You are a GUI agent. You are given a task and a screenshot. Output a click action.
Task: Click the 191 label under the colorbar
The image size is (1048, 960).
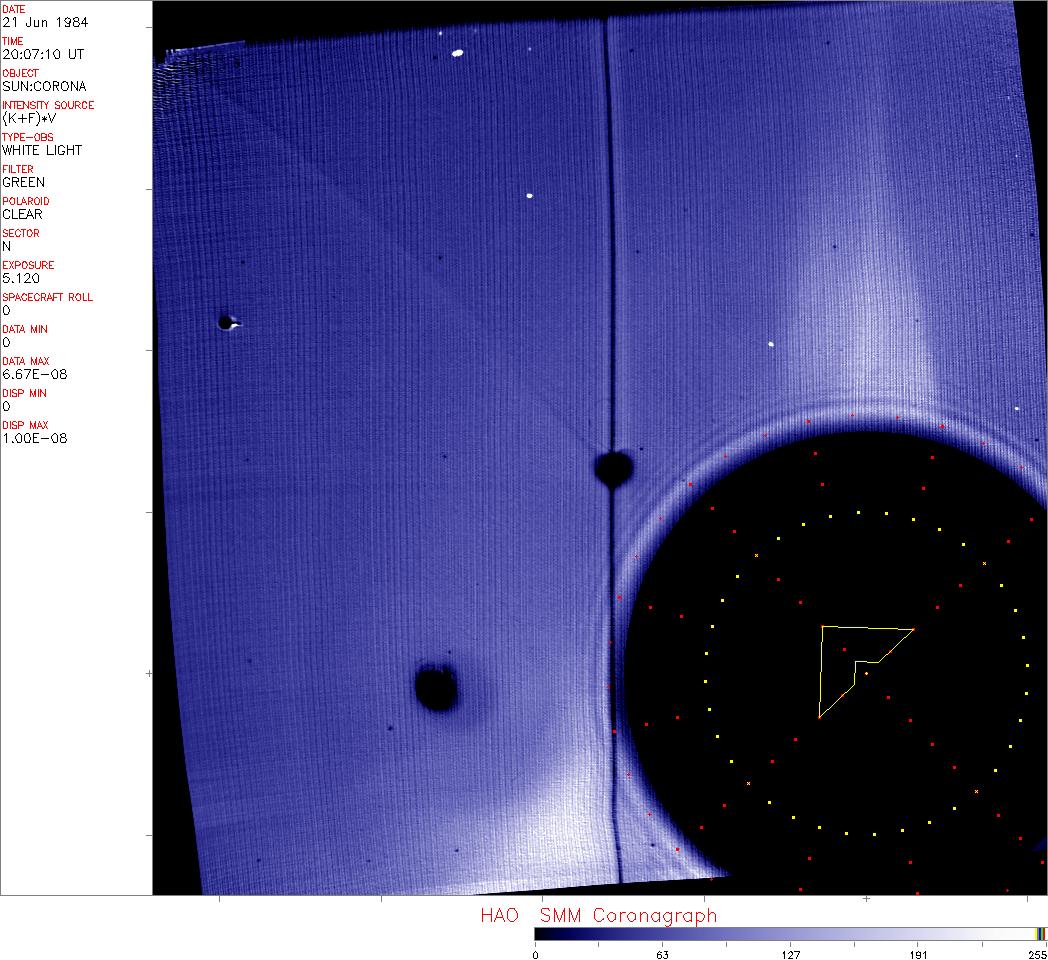tap(918, 953)
